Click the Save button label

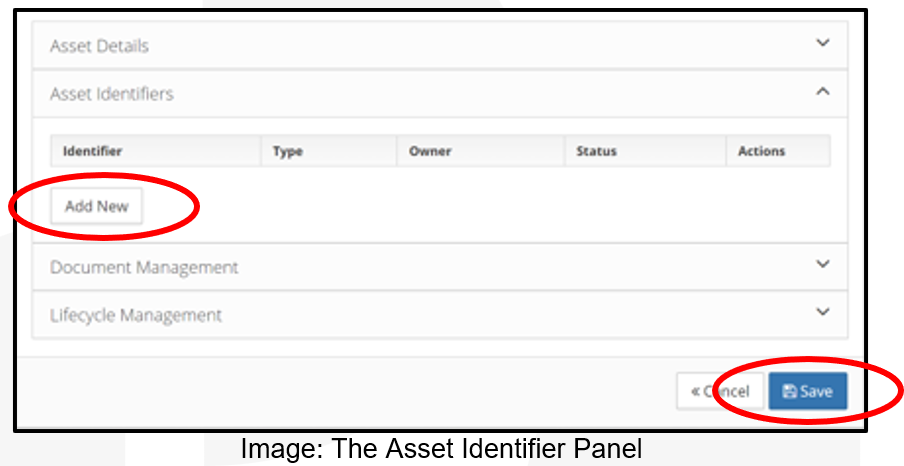point(816,392)
